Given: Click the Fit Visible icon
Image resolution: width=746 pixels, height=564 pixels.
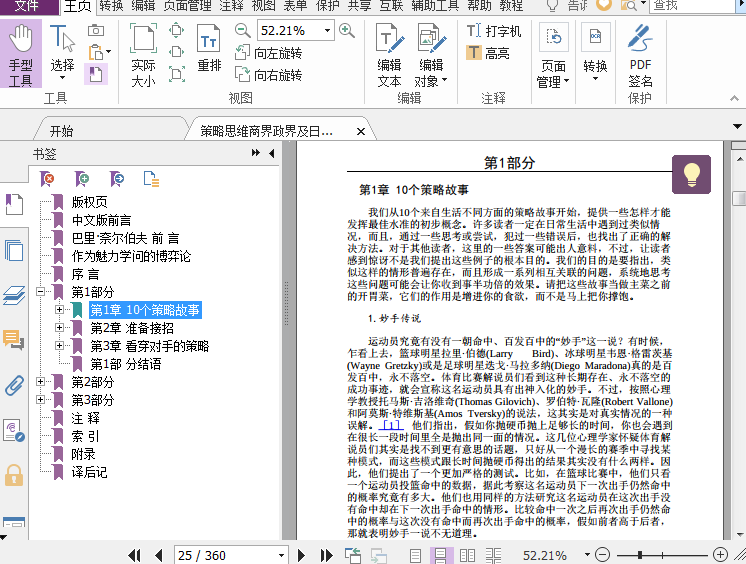Looking at the screenshot, I should (x=177, y=74).
